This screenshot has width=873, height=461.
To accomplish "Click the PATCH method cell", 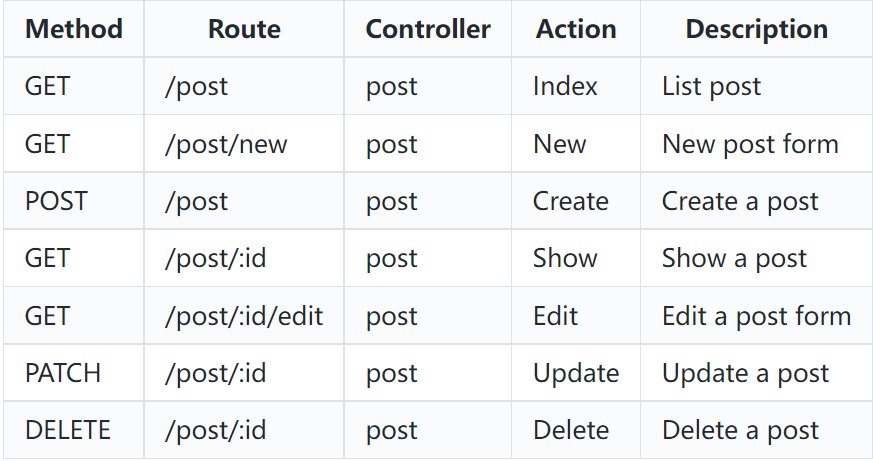I will pyautogui.click(x=74, y=373).
